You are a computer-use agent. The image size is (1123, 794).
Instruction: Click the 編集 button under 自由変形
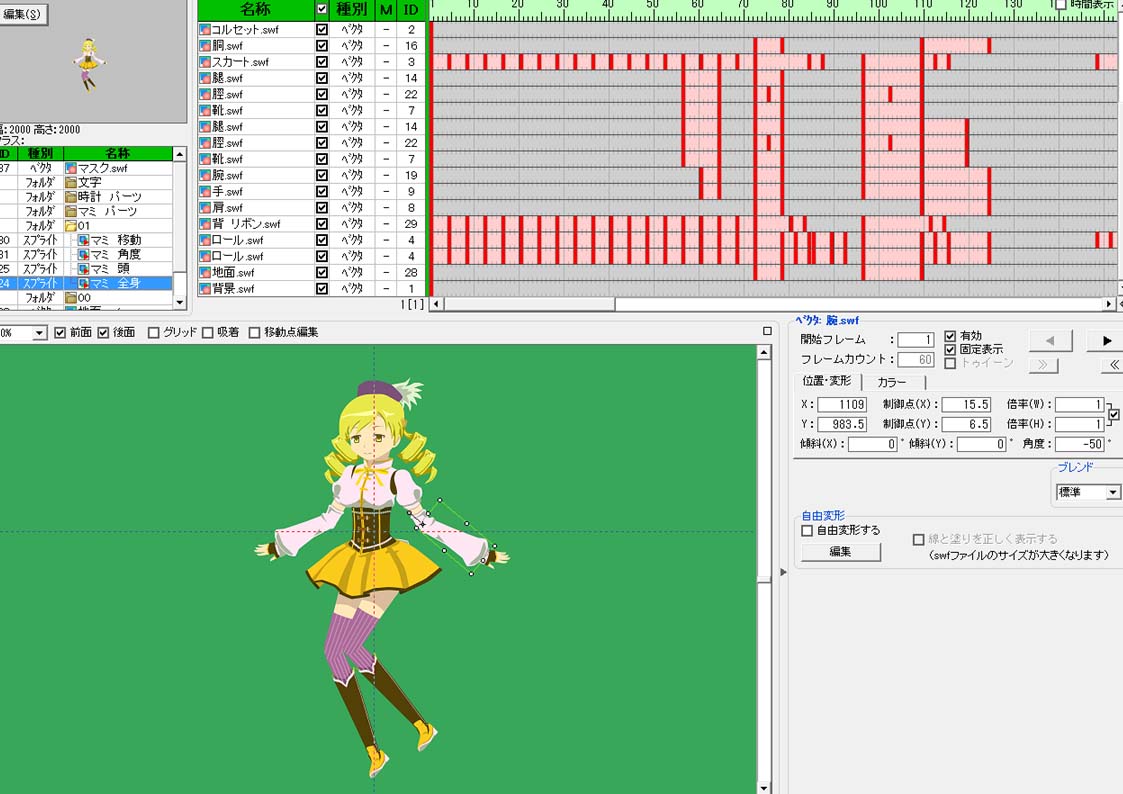pyautogui.click(x=840, y=551)
